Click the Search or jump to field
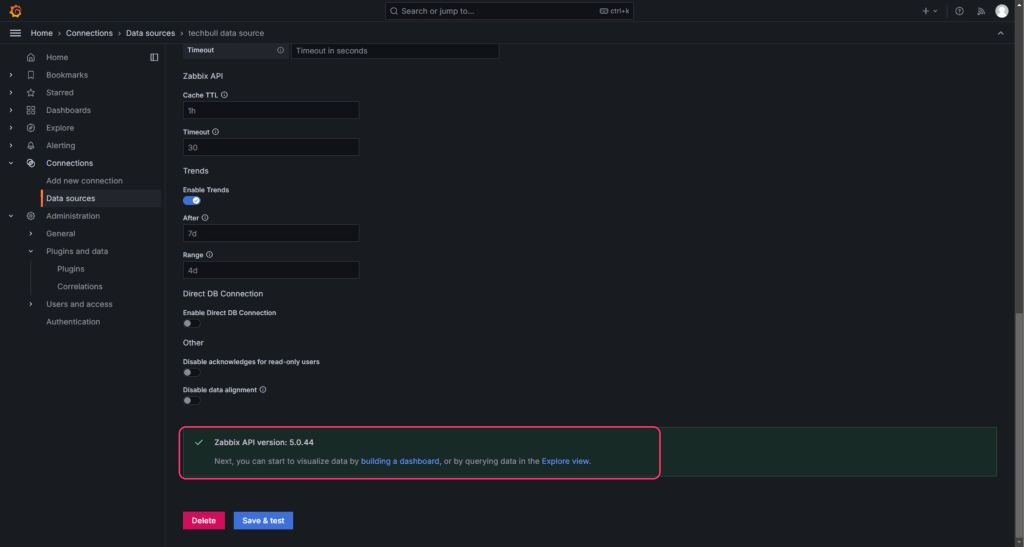Screen dimensions: 1024x547 pos(510,11)
